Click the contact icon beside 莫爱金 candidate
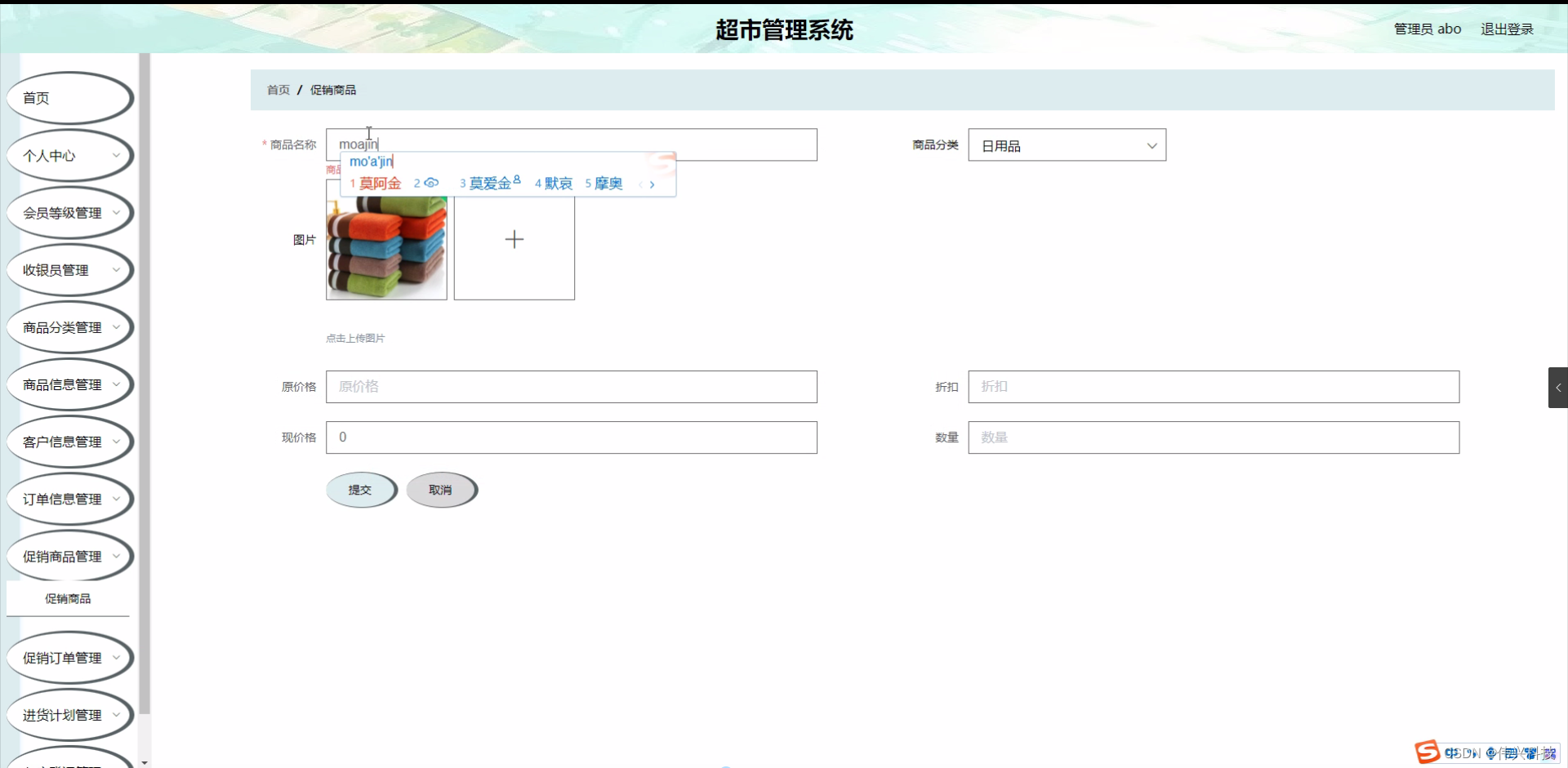The height and width of the screenshot is (768, 1568). coord(517,179)
